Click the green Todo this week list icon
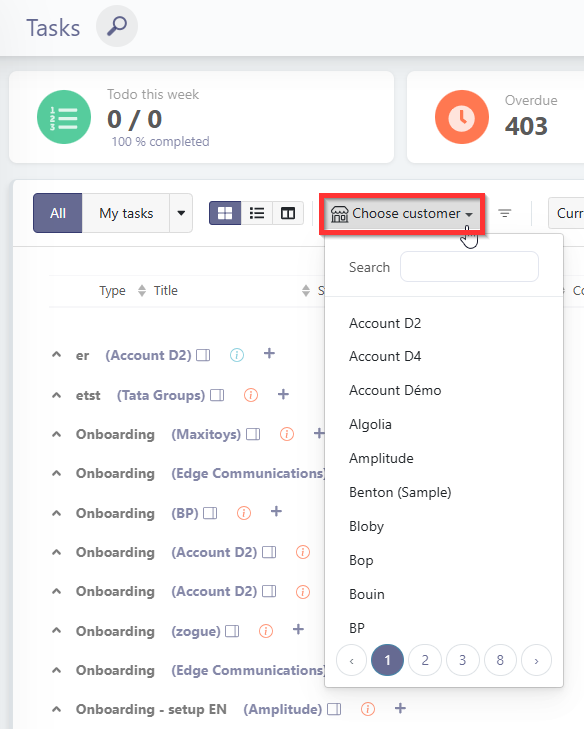This screenshot has width=584, height=729. coord(64,117)
